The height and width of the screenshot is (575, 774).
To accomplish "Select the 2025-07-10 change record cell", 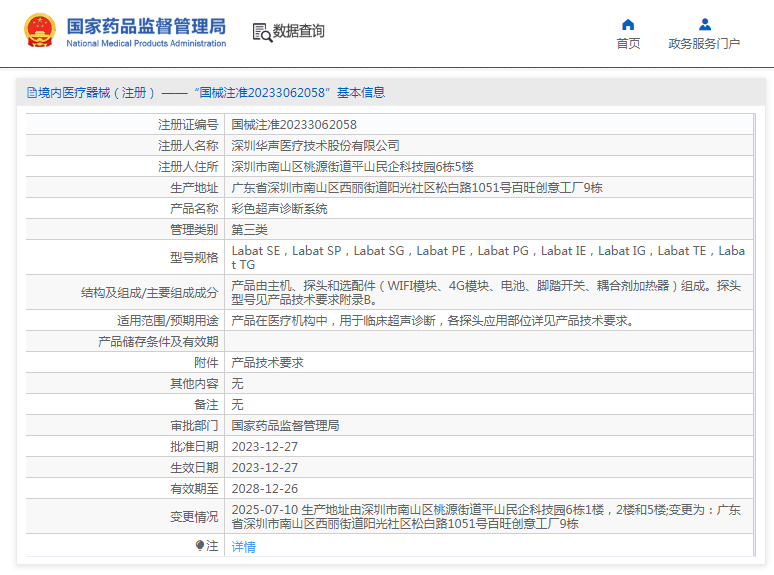I will point(489,516).
